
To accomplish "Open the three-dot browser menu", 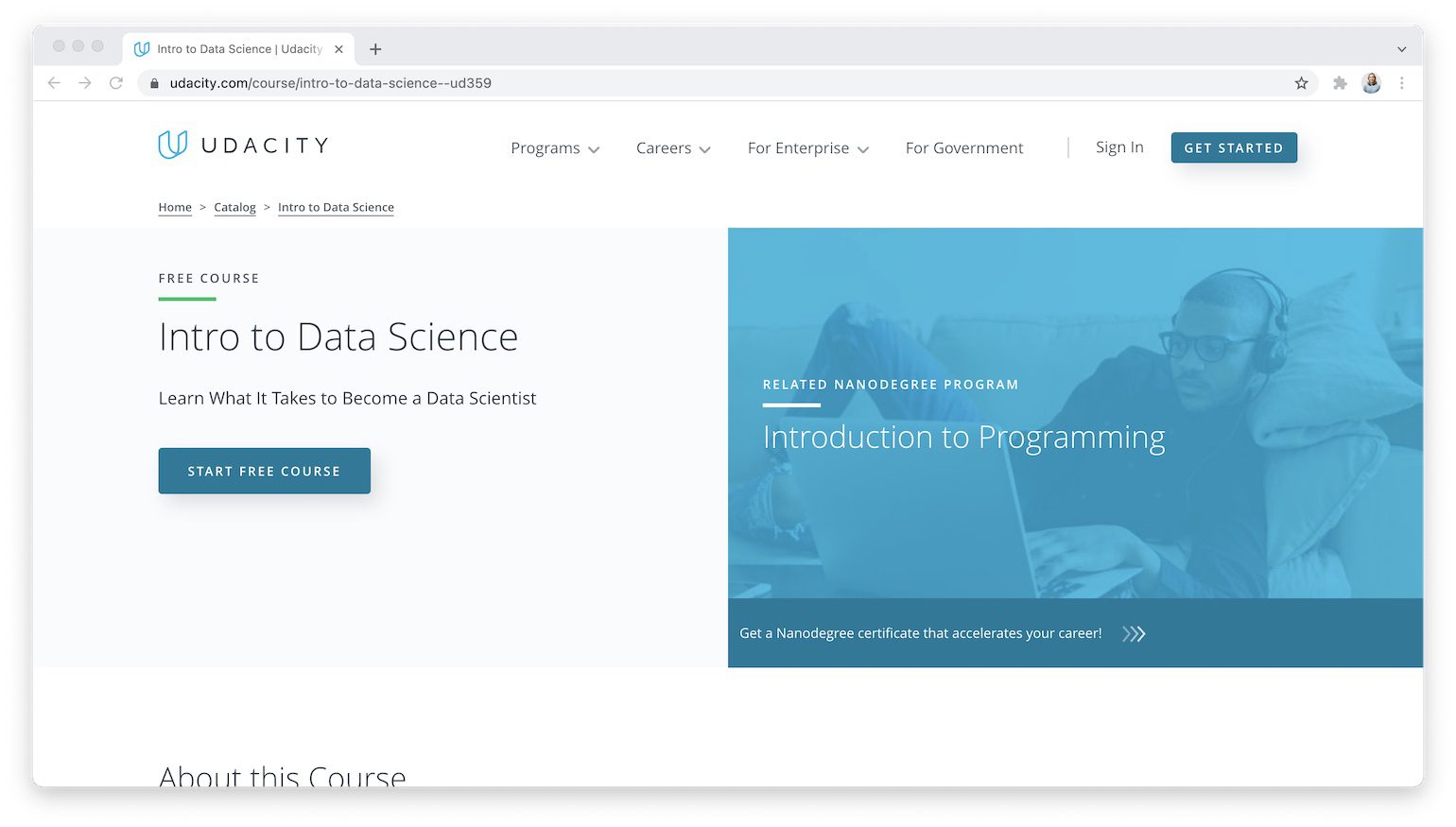I will click(x=1402, y=83).
